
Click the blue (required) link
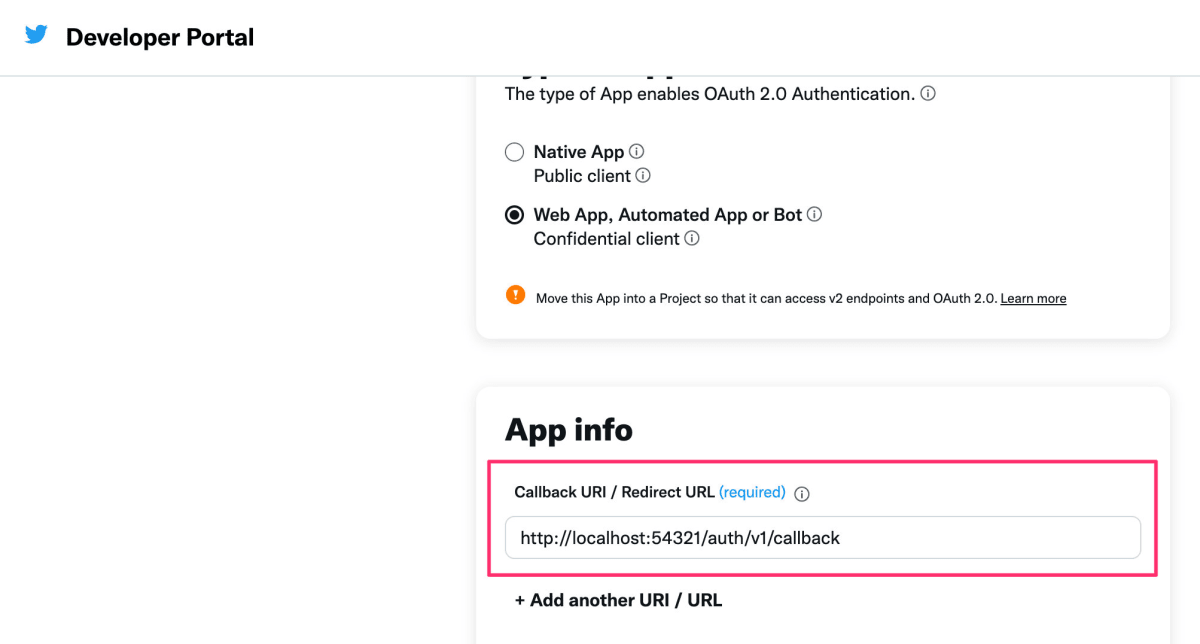click(x=752, y=492)
